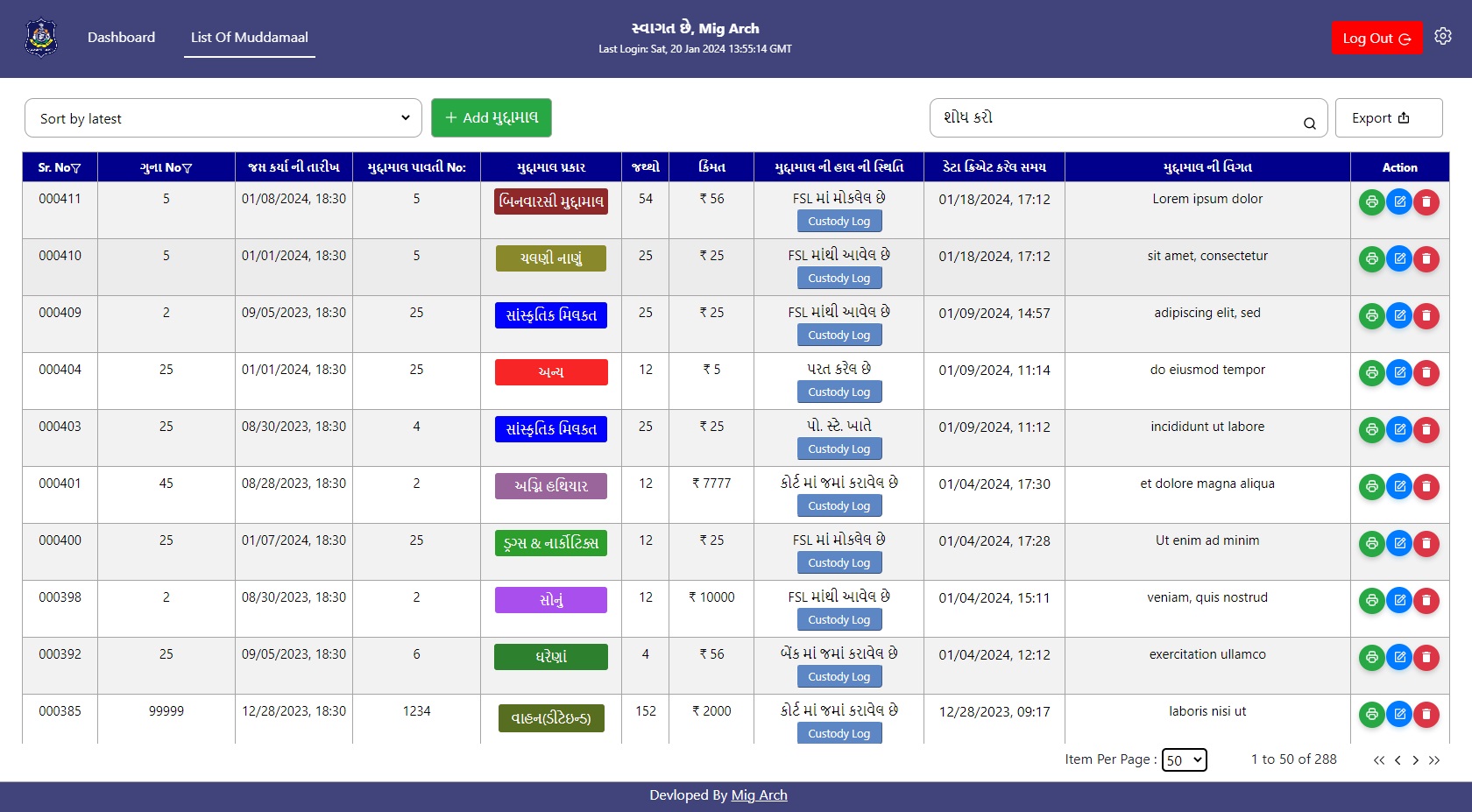Focus the શોધ કરો search field
This screenshot has width=1472, height=812.
(1117, 118)
